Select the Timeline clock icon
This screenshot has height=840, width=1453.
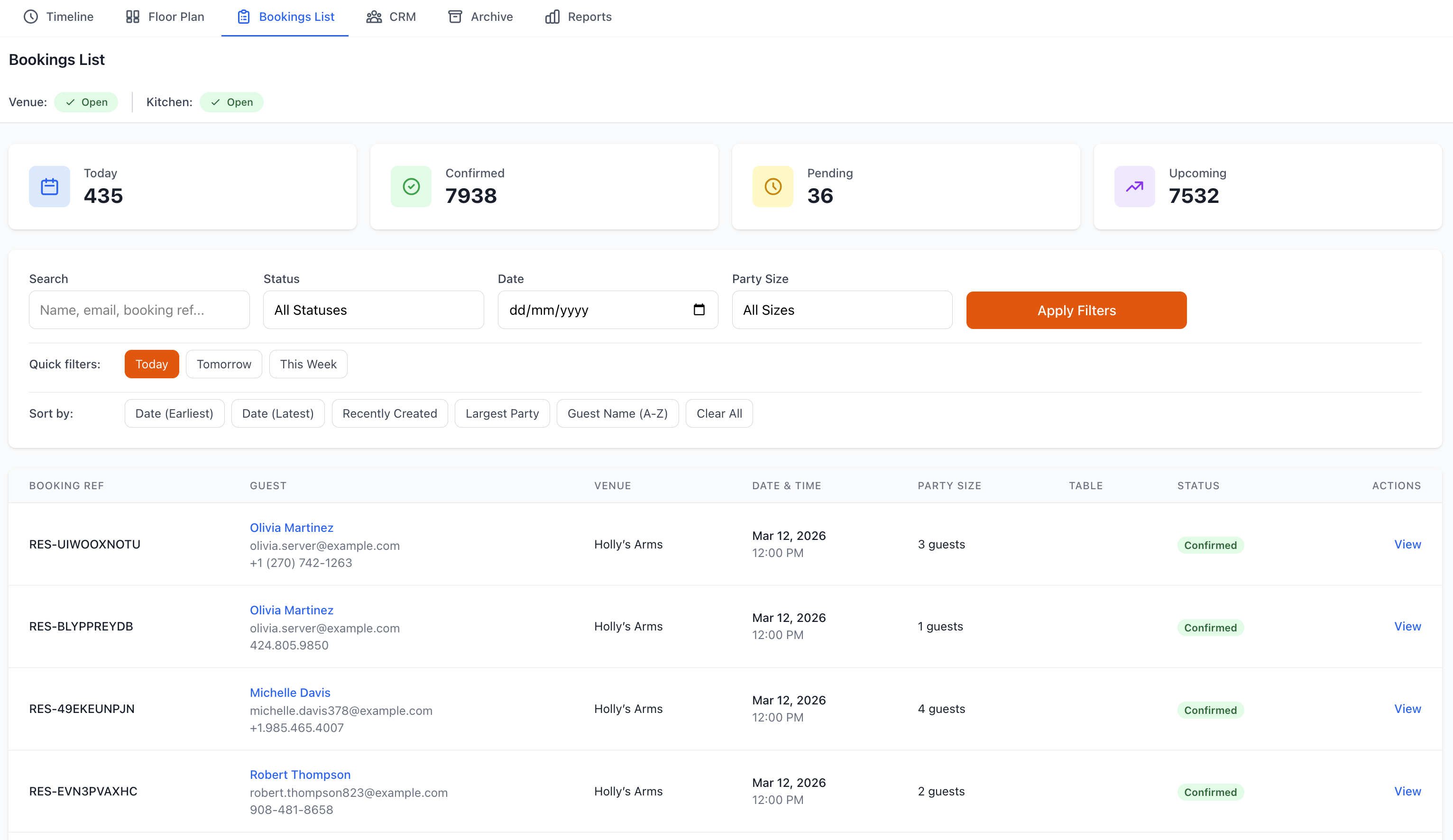click(30, 17)
